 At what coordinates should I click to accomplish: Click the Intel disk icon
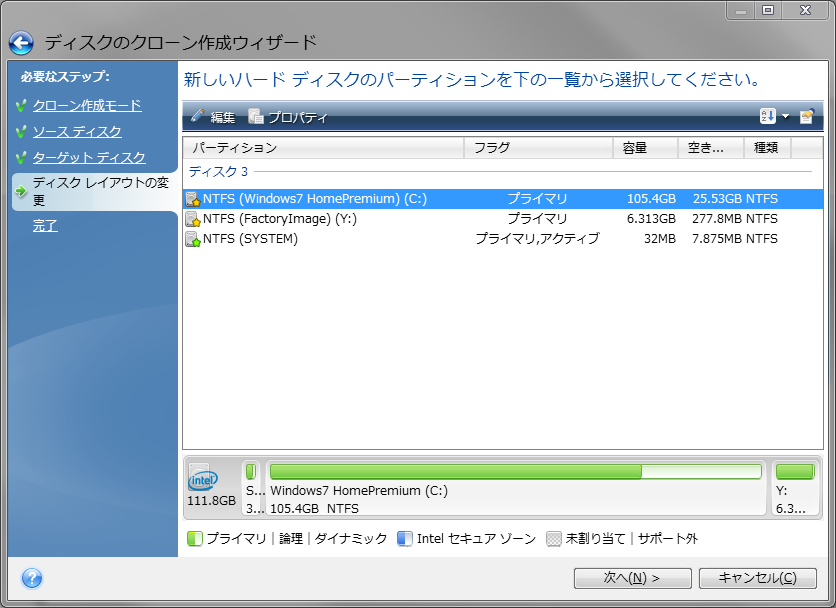click(203, 477)
